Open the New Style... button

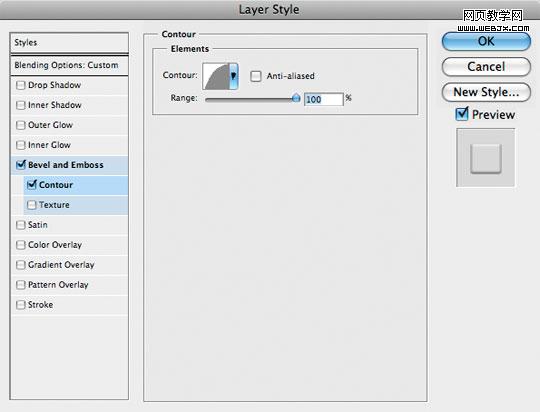click(486, 92)
